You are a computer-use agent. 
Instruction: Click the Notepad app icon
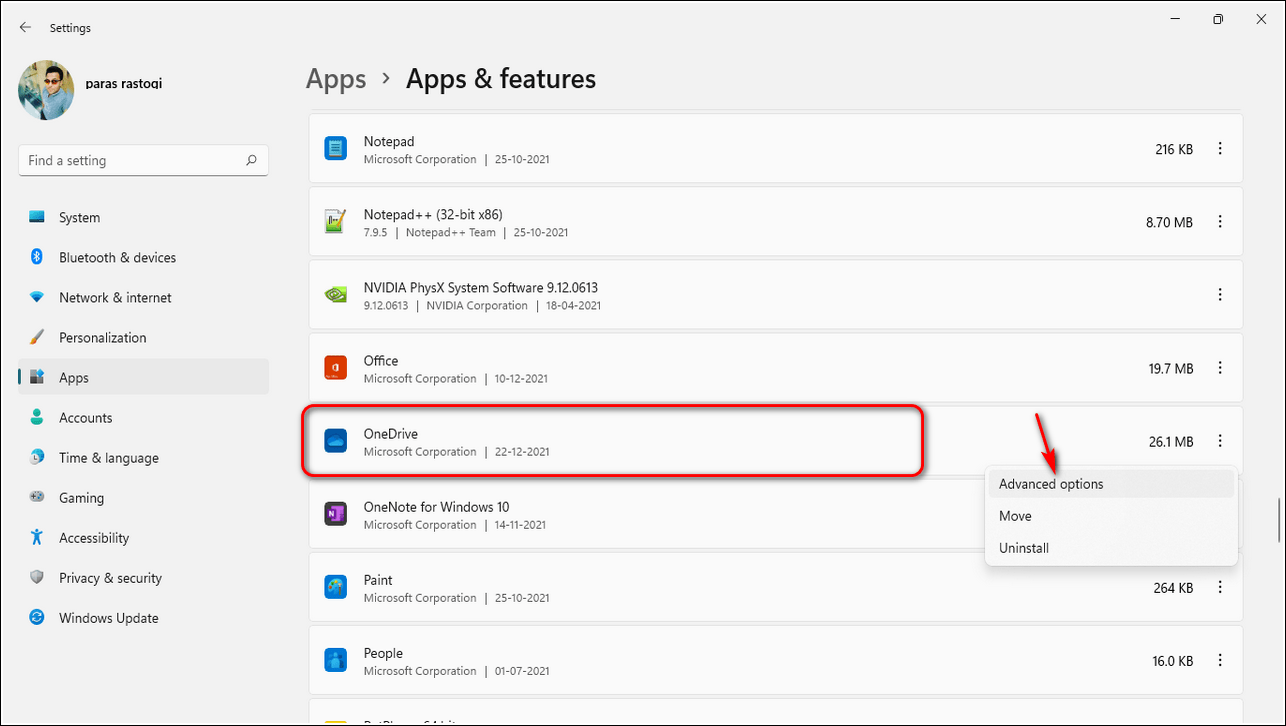pos(335,149)
